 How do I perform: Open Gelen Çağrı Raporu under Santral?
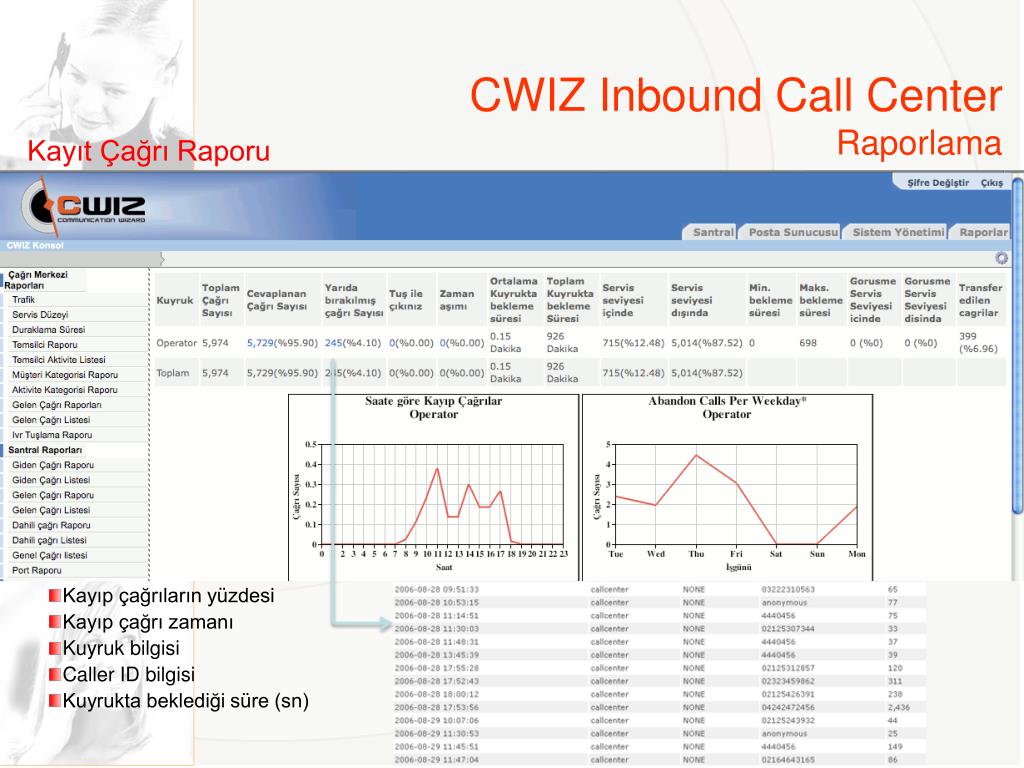coord(53,495)
